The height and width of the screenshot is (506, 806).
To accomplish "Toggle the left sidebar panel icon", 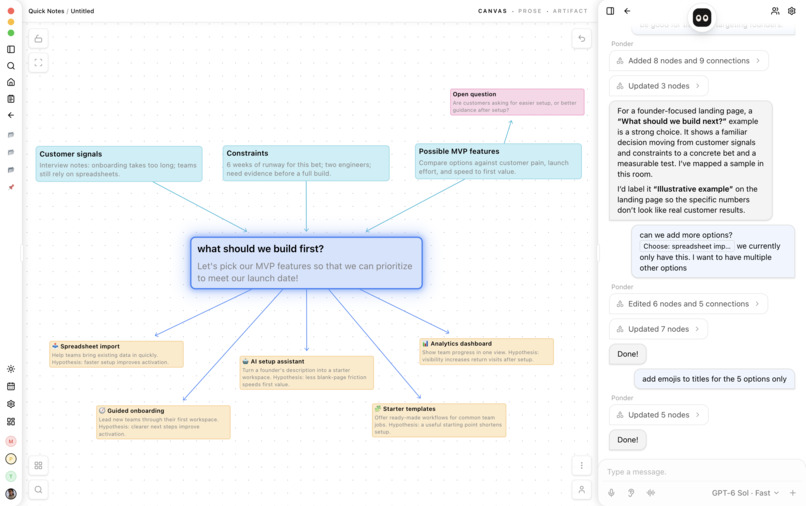I will (11, 49).
